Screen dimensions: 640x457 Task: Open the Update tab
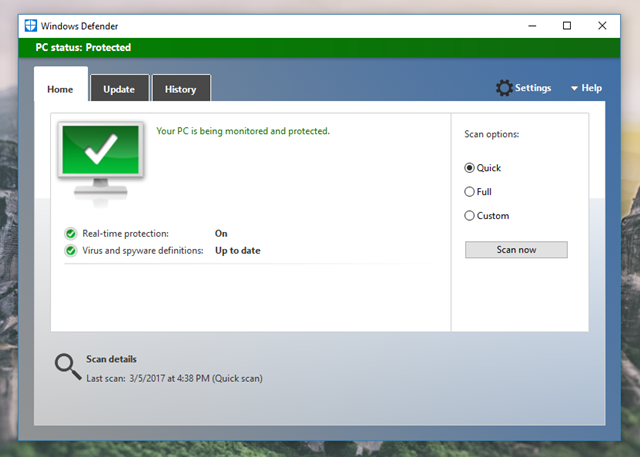coord(119,88)
